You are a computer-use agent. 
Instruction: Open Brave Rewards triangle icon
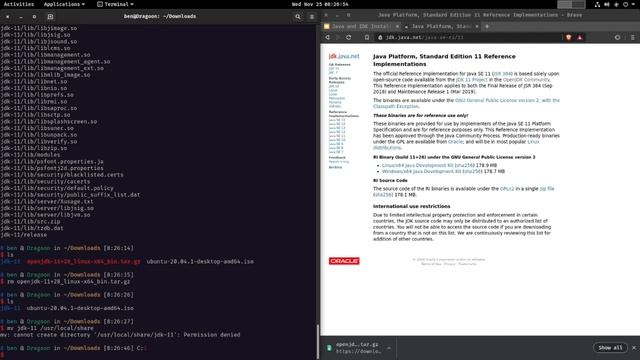click(x=580, y=38)
